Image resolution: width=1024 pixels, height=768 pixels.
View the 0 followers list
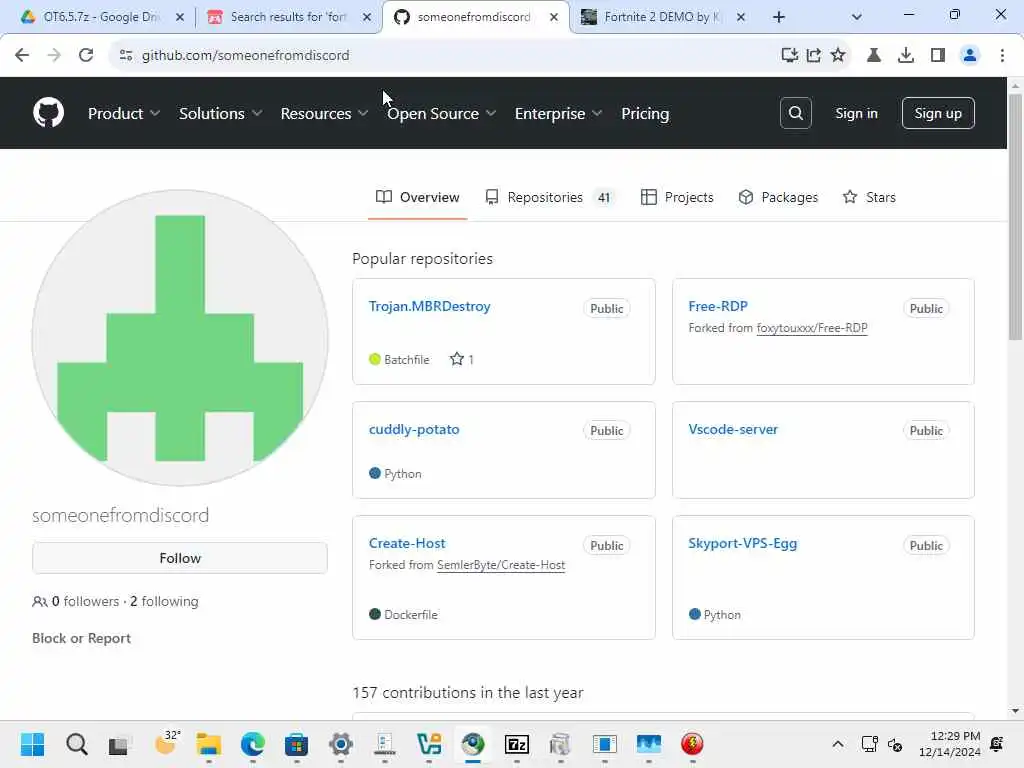tap(86, 601)
